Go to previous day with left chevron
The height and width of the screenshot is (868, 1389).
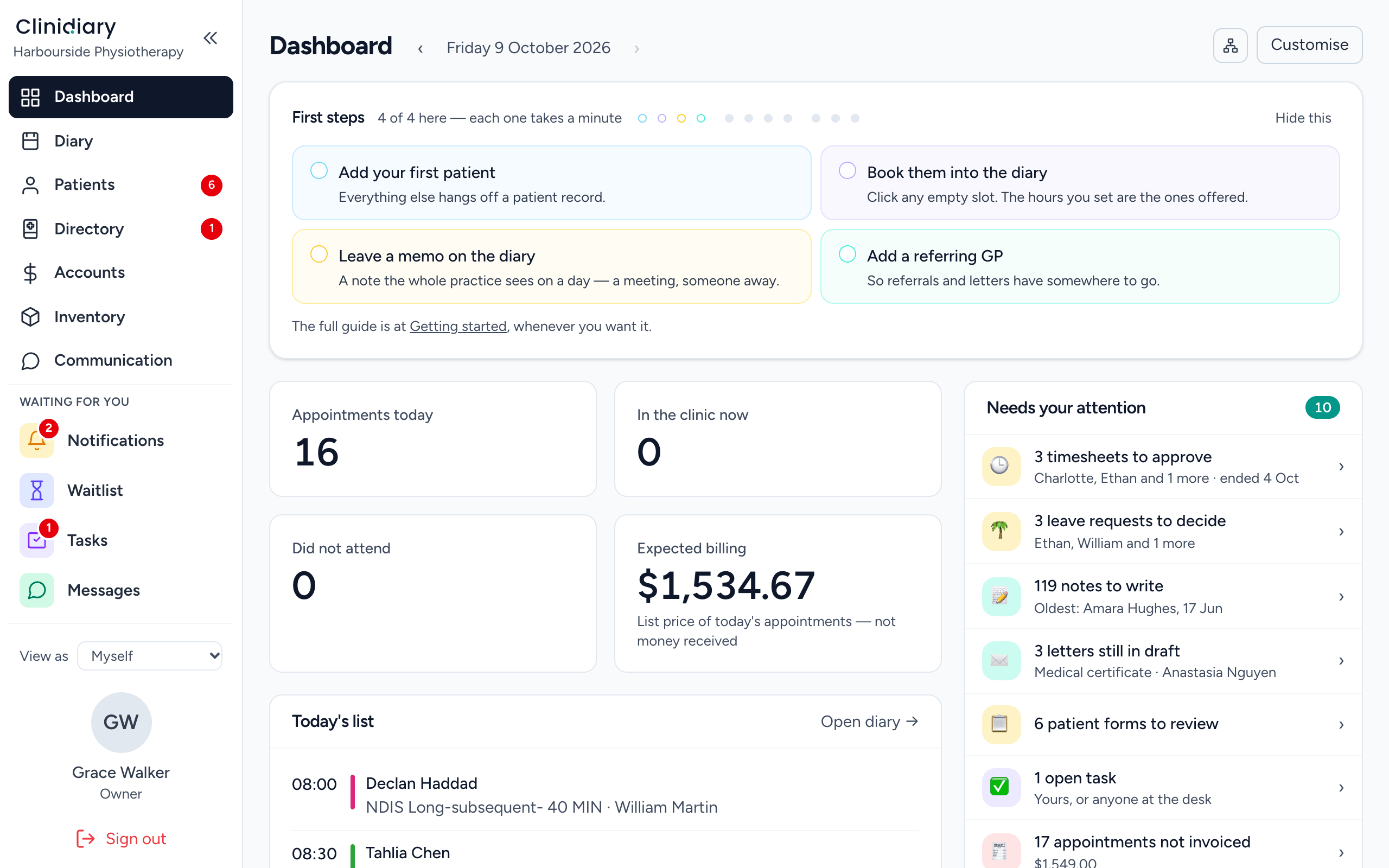[420, 48]
